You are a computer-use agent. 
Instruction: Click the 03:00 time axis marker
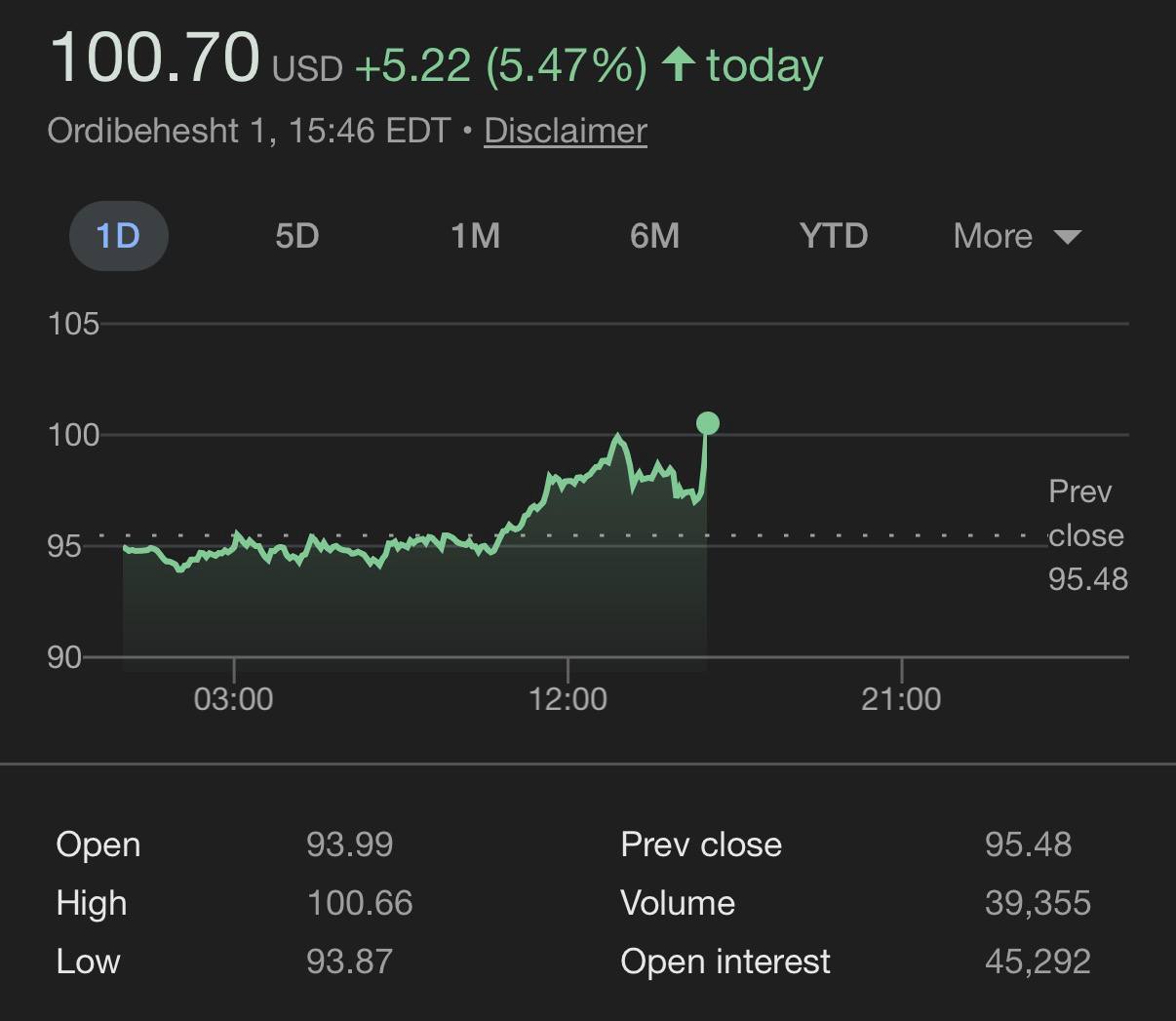pos(233,698)
